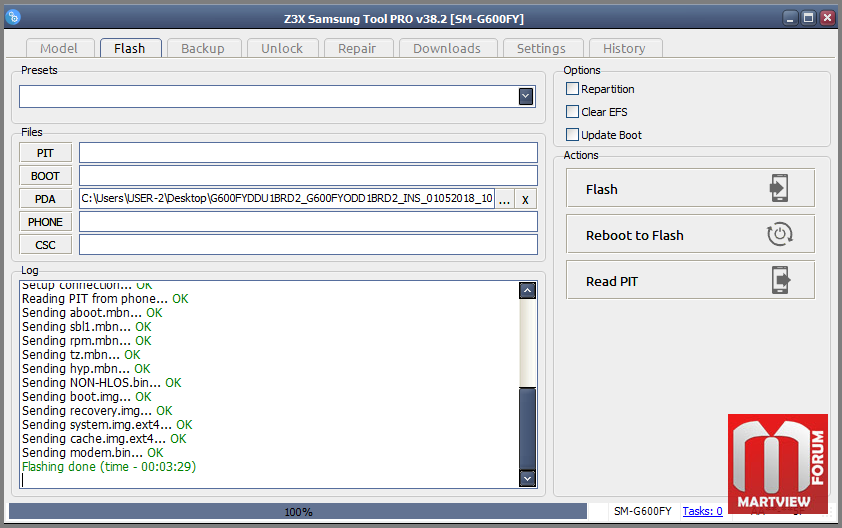This screenshot has width=842, height=528.
Task: Click the log scrollbar thumb
Action: pyautogui.click(x=527, y=428)
